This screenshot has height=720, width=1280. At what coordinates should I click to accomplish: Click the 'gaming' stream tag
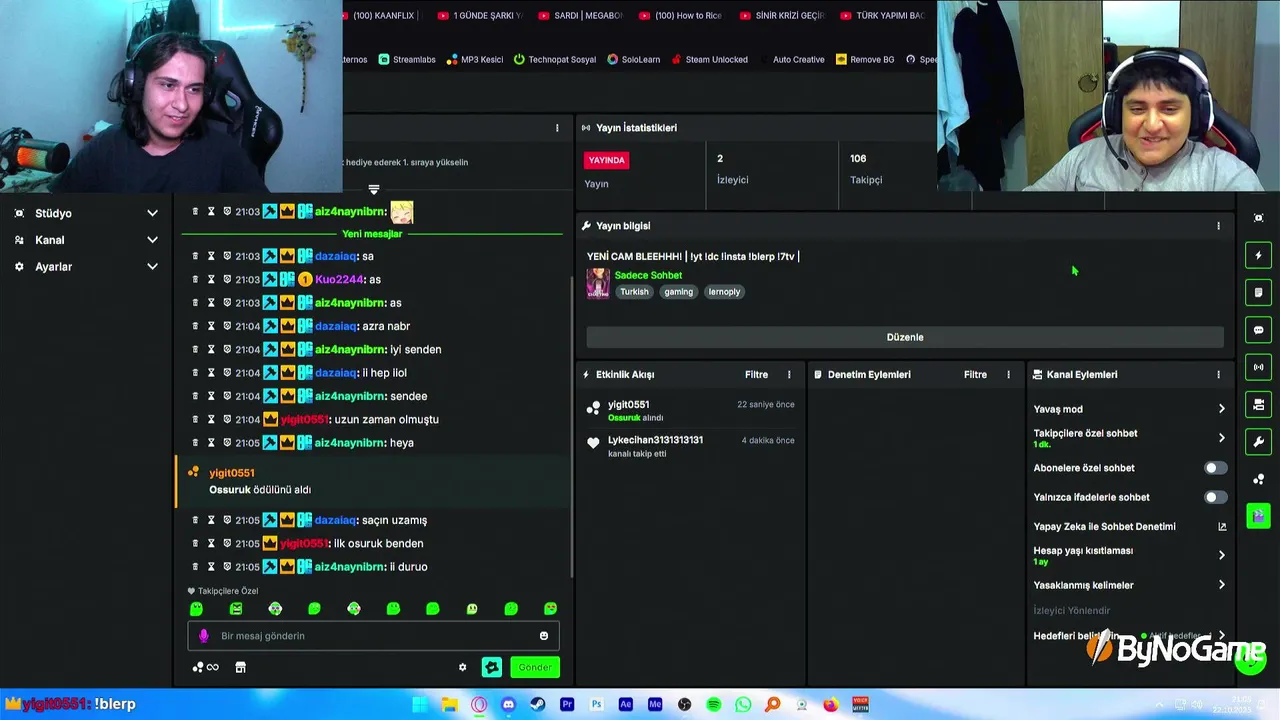pyautogui.click(x=678, y=292)
